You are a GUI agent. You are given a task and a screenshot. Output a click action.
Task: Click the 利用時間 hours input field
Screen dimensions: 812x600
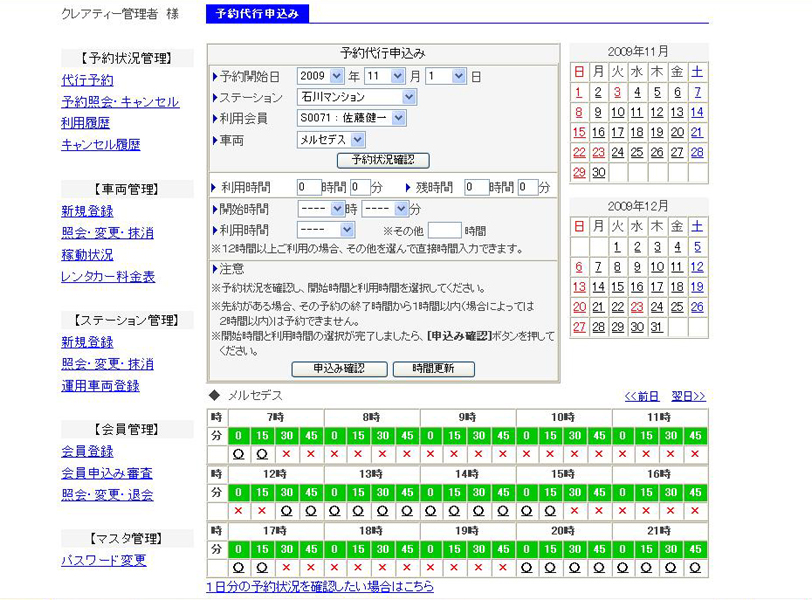(309, 187)
